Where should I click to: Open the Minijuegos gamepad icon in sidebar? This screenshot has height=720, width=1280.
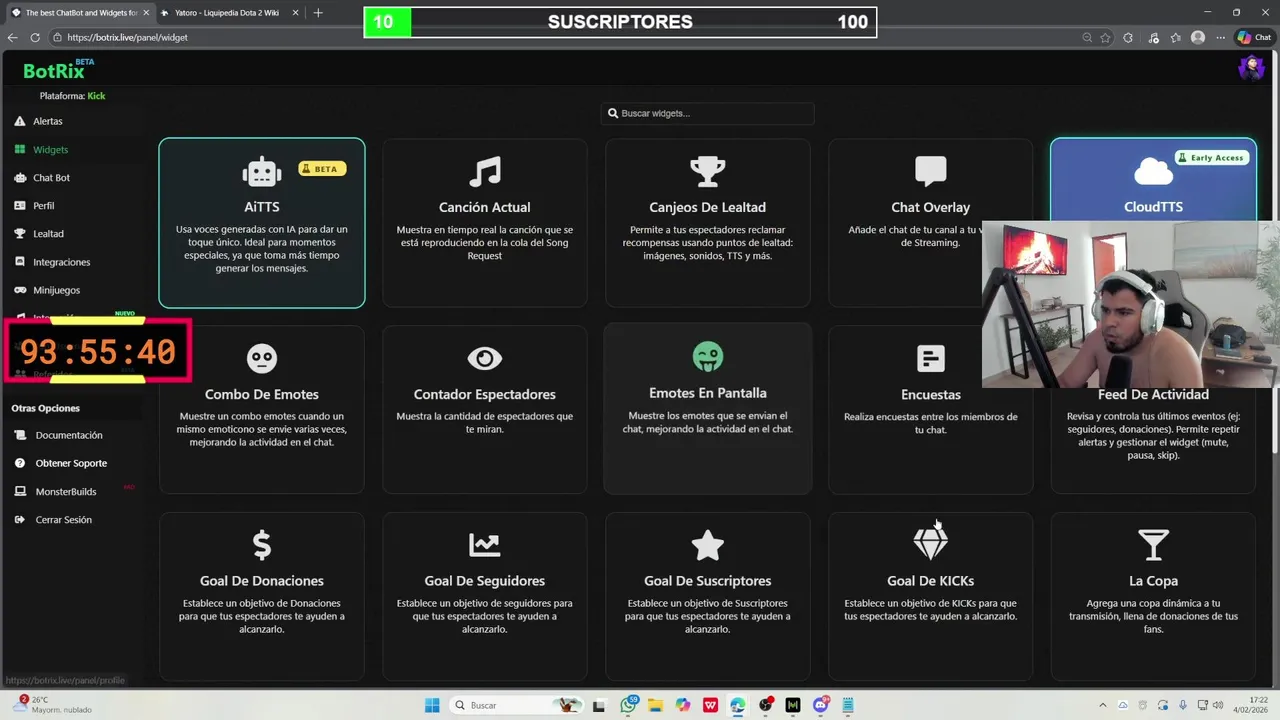coord(20,289)
